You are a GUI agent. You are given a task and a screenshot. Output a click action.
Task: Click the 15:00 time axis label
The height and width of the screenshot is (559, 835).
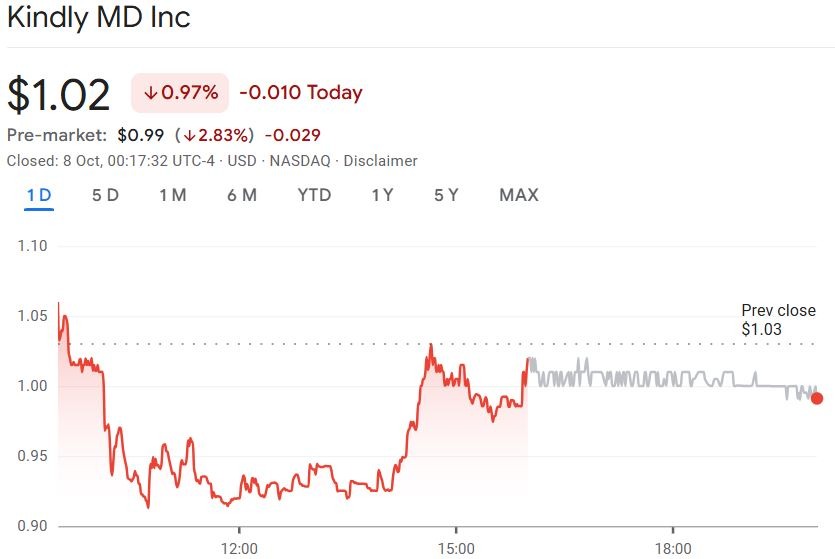(456, 548)
